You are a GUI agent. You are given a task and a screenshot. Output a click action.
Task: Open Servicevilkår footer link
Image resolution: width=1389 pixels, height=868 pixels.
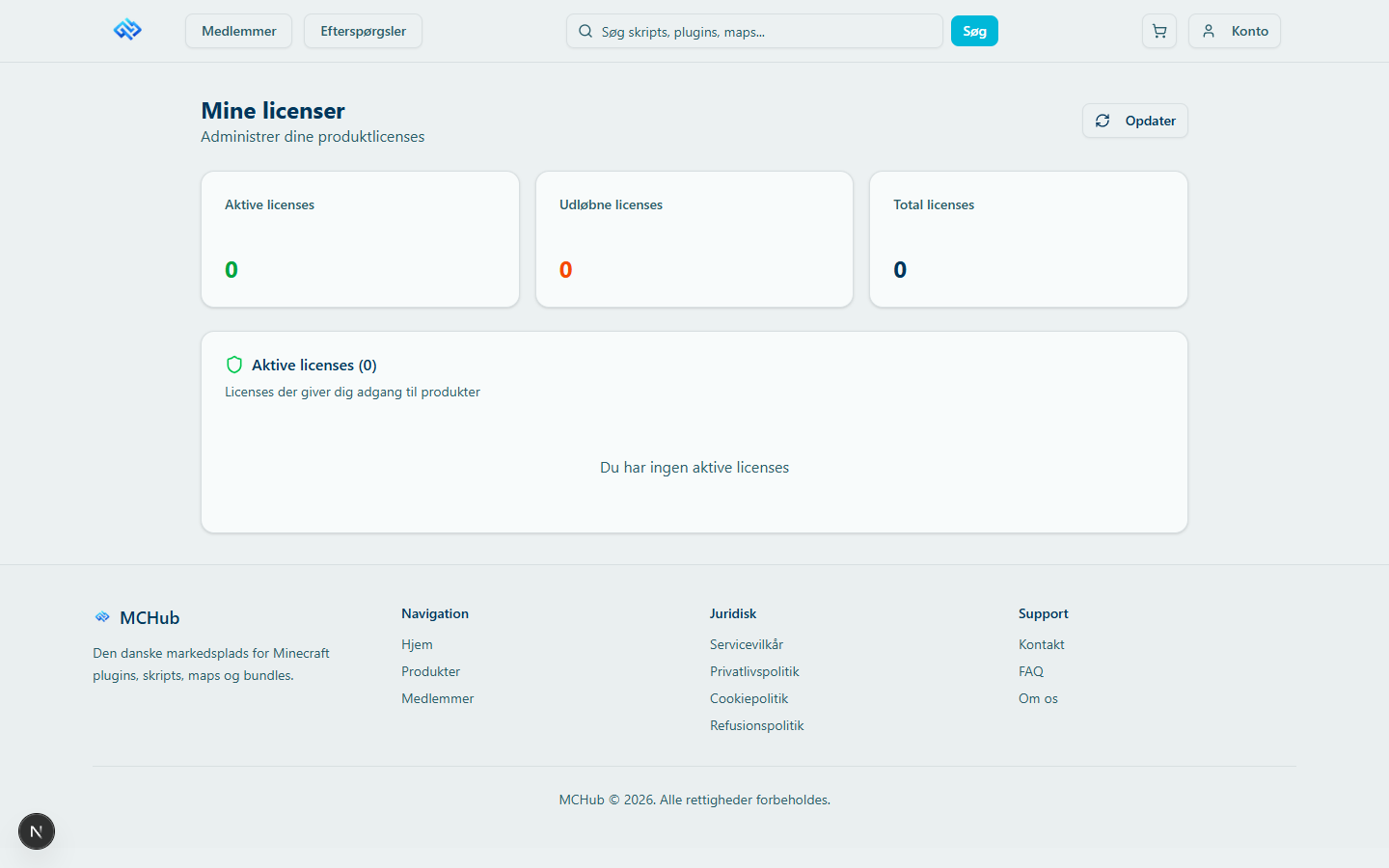[x=747, y=644]
